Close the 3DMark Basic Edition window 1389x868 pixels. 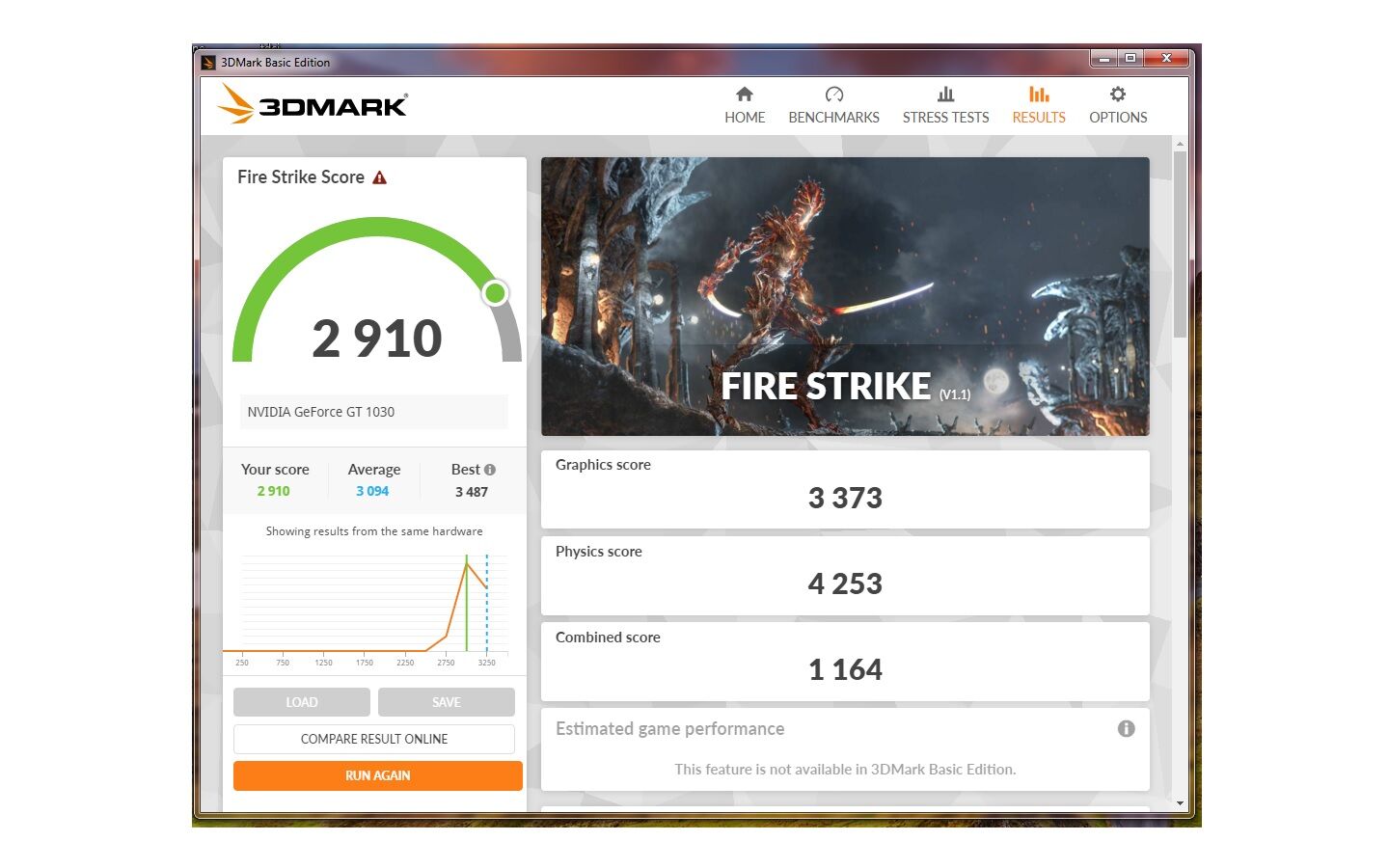pyautogui.click(x=1166, y=58)
